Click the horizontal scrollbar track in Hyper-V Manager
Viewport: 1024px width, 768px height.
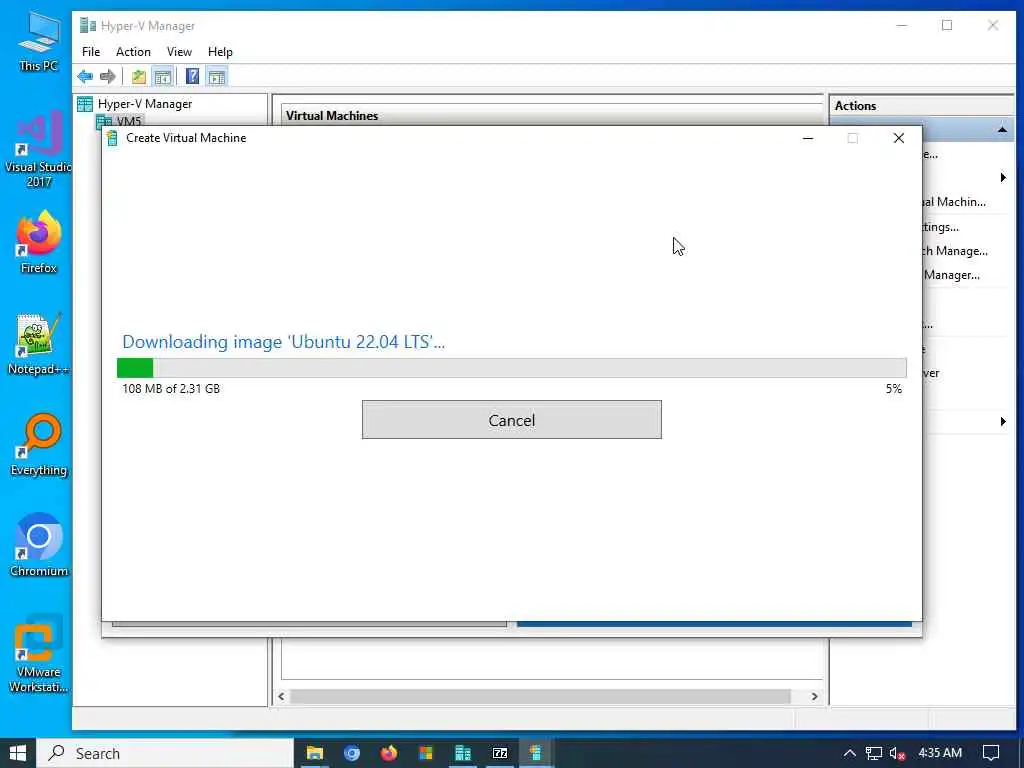[x=541, y=696]
